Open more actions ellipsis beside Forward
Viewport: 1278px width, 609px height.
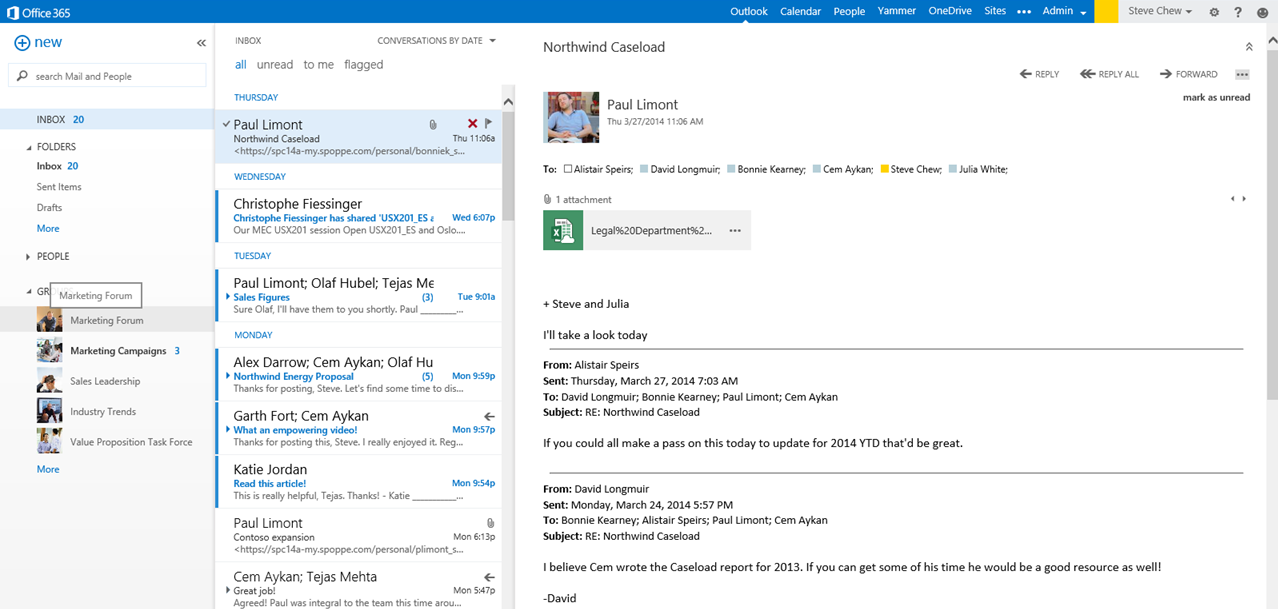coord(1242,74)
